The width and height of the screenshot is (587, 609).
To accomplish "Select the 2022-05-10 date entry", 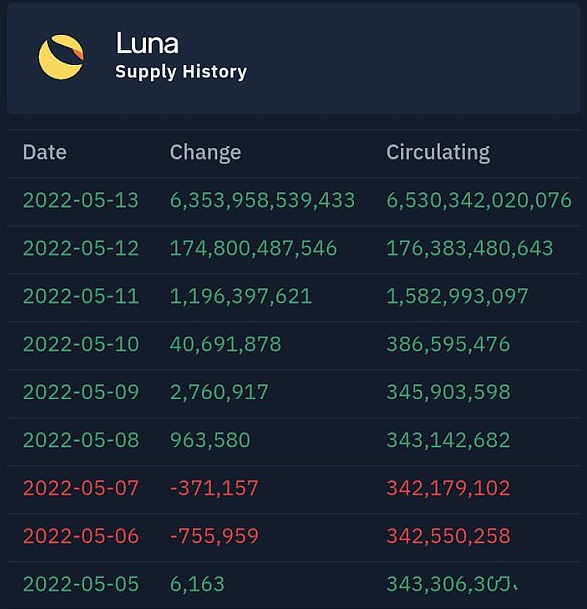I will 81,344.
